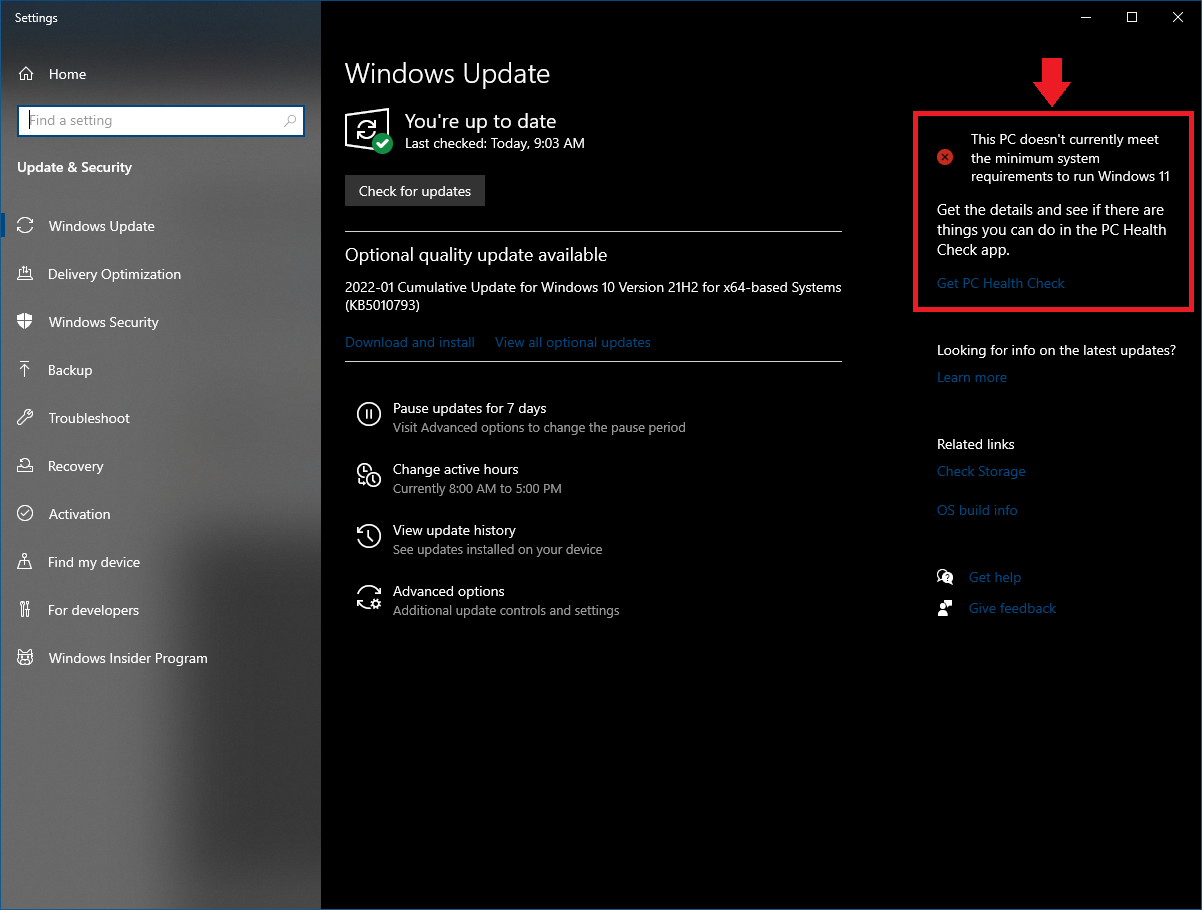The width and height of the screenshot is (1202, 910).
Task: Click the Last checked Today 9:03 AM text
Action: coord(495,143)
